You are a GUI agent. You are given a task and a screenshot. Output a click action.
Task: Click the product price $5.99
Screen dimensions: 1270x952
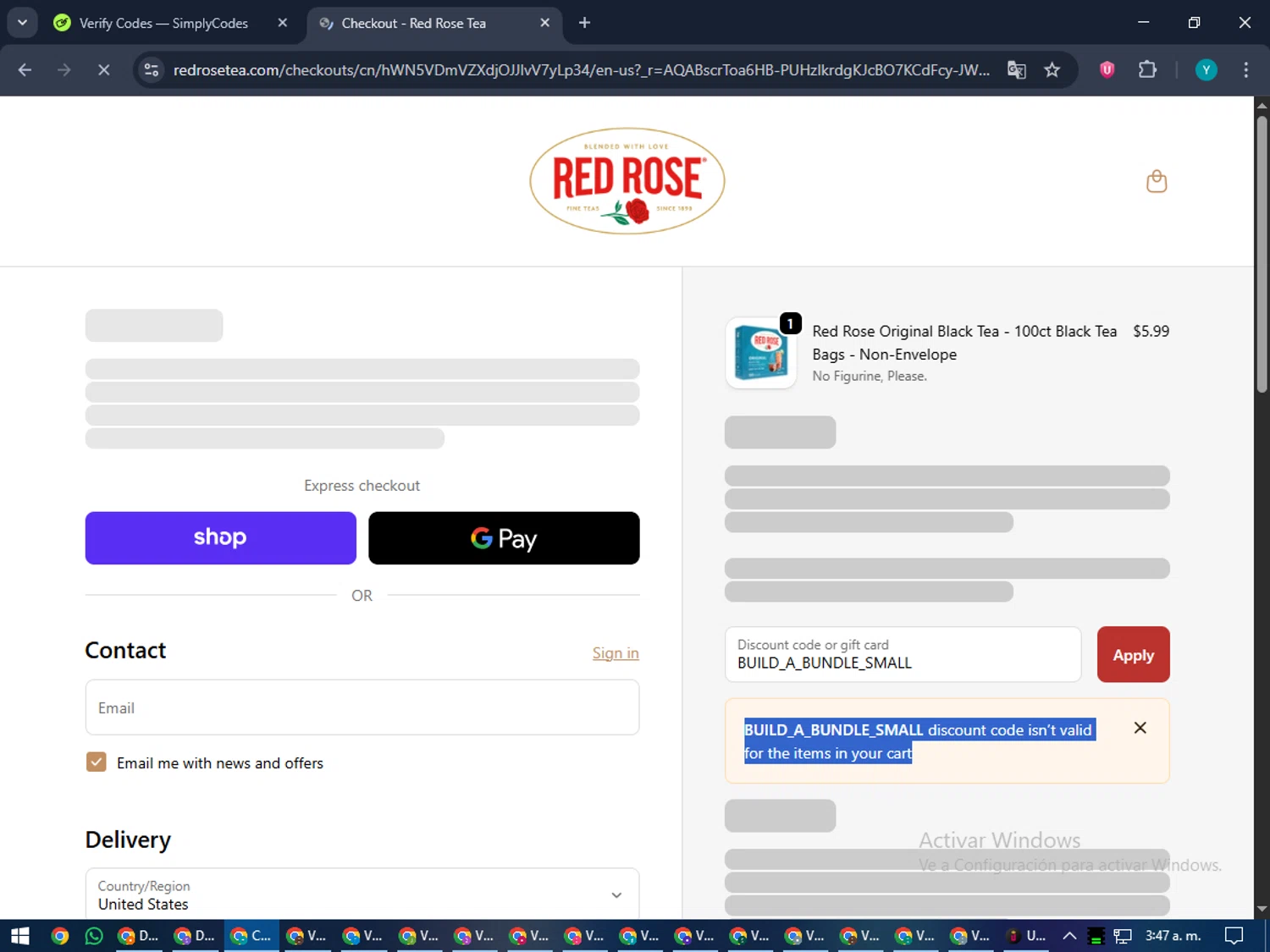1151,332
